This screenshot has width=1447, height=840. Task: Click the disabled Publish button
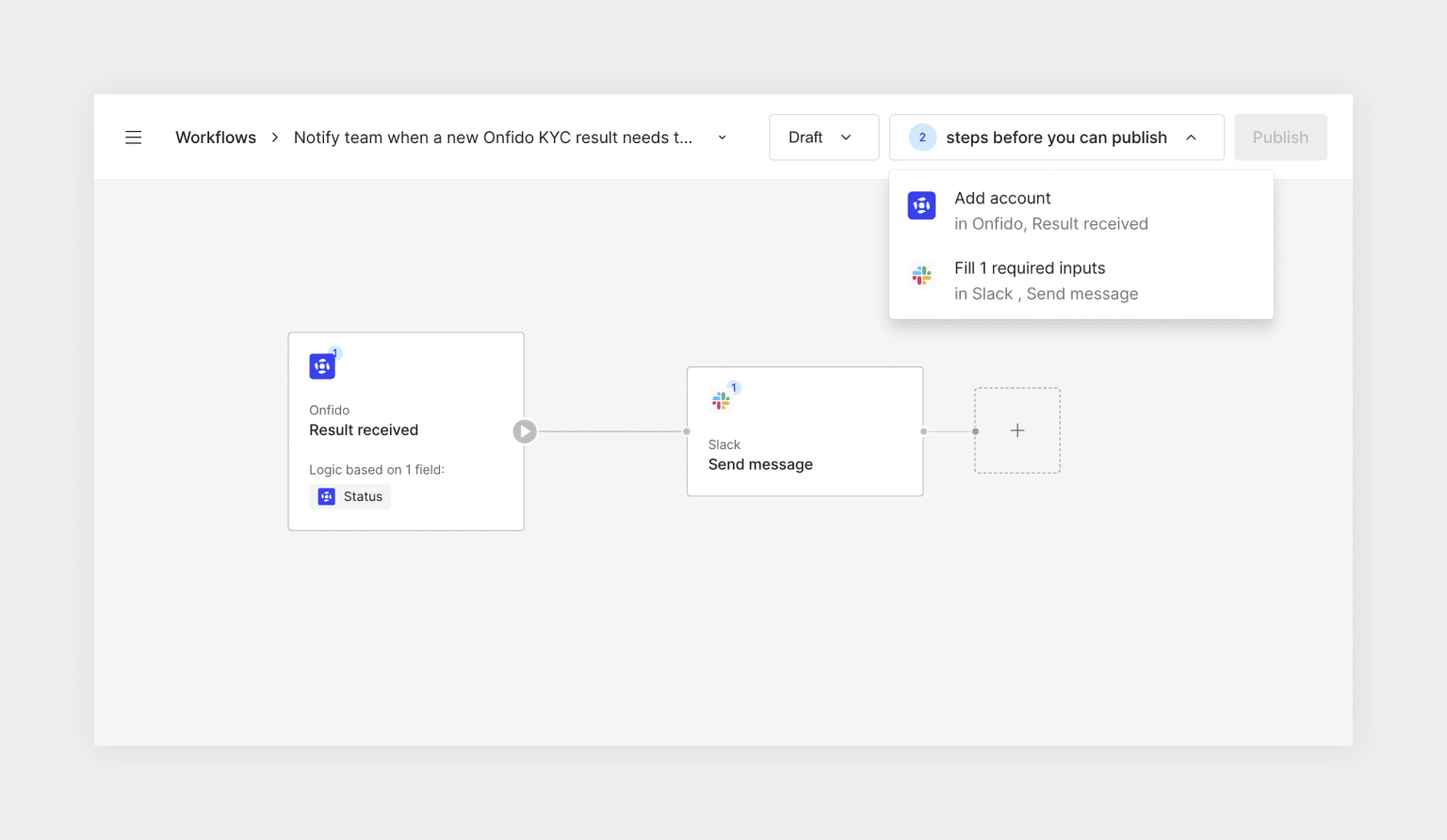pos(1280,137)
